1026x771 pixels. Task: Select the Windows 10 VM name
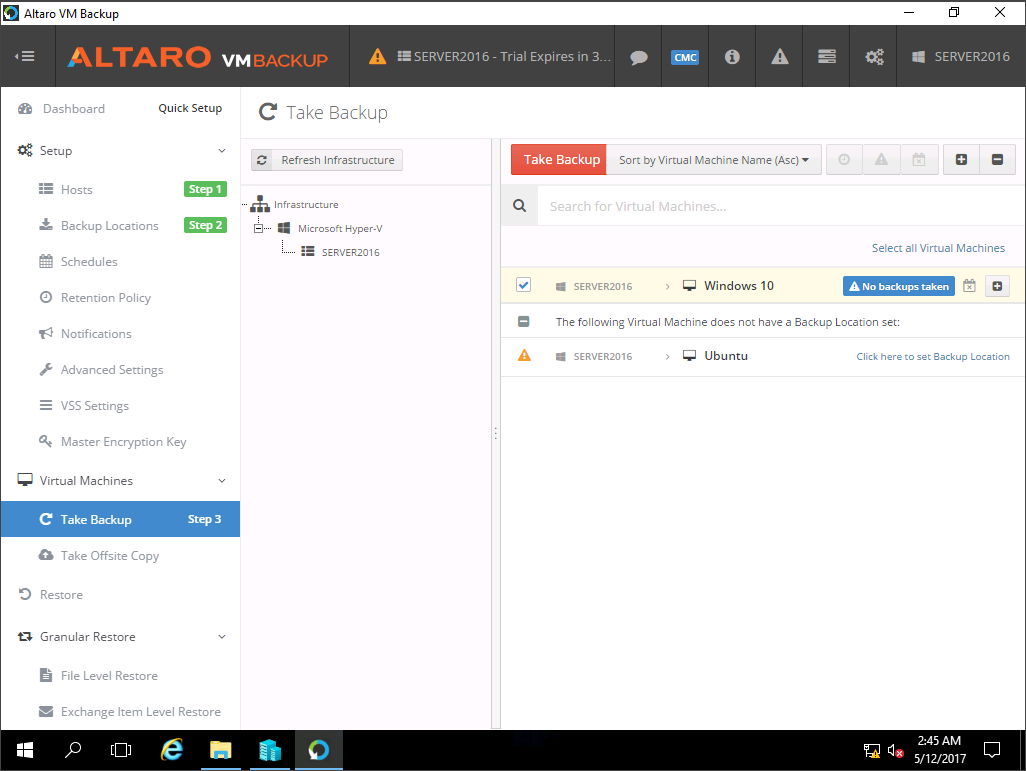pos(739,285)
